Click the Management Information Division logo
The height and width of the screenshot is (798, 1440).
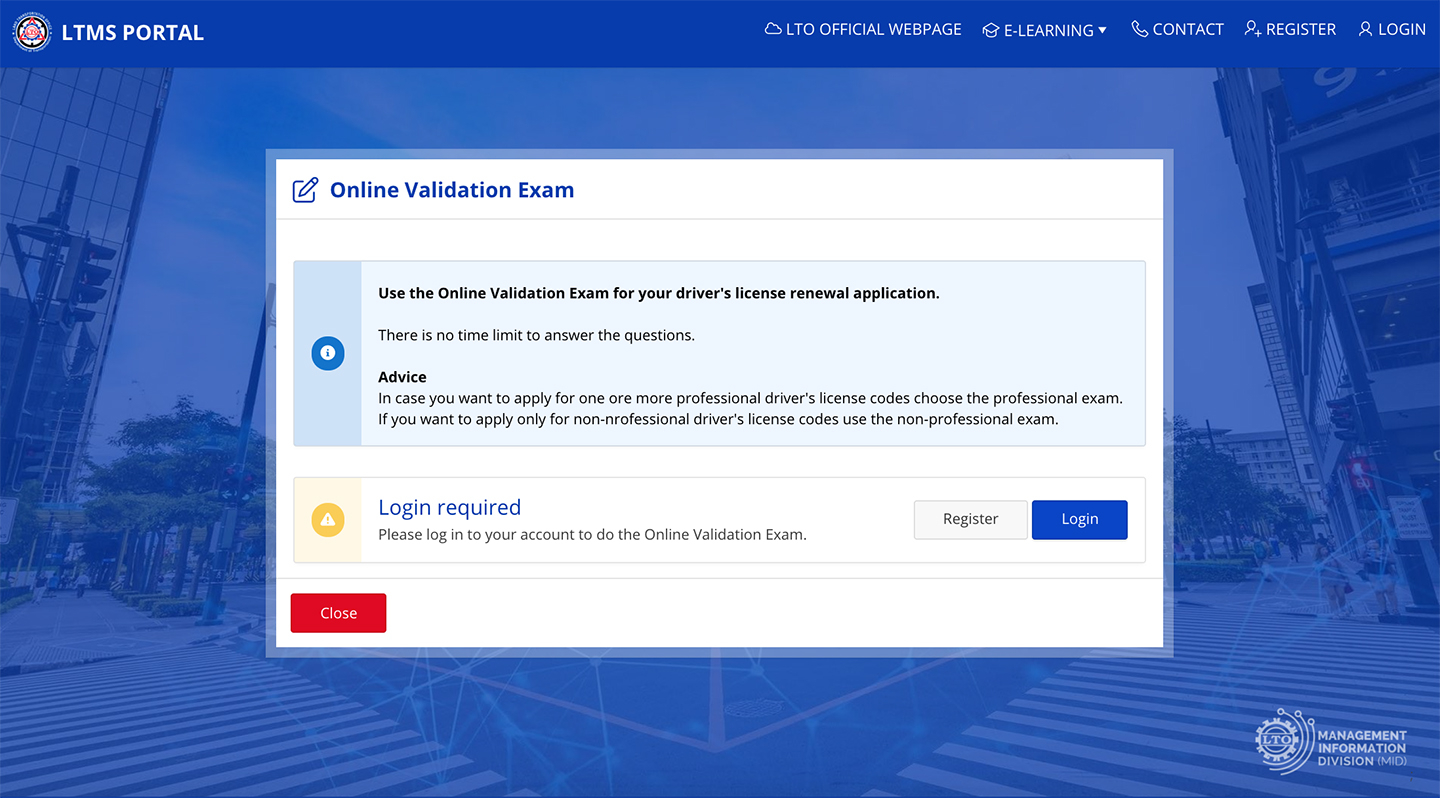[x=1331, y=742]
